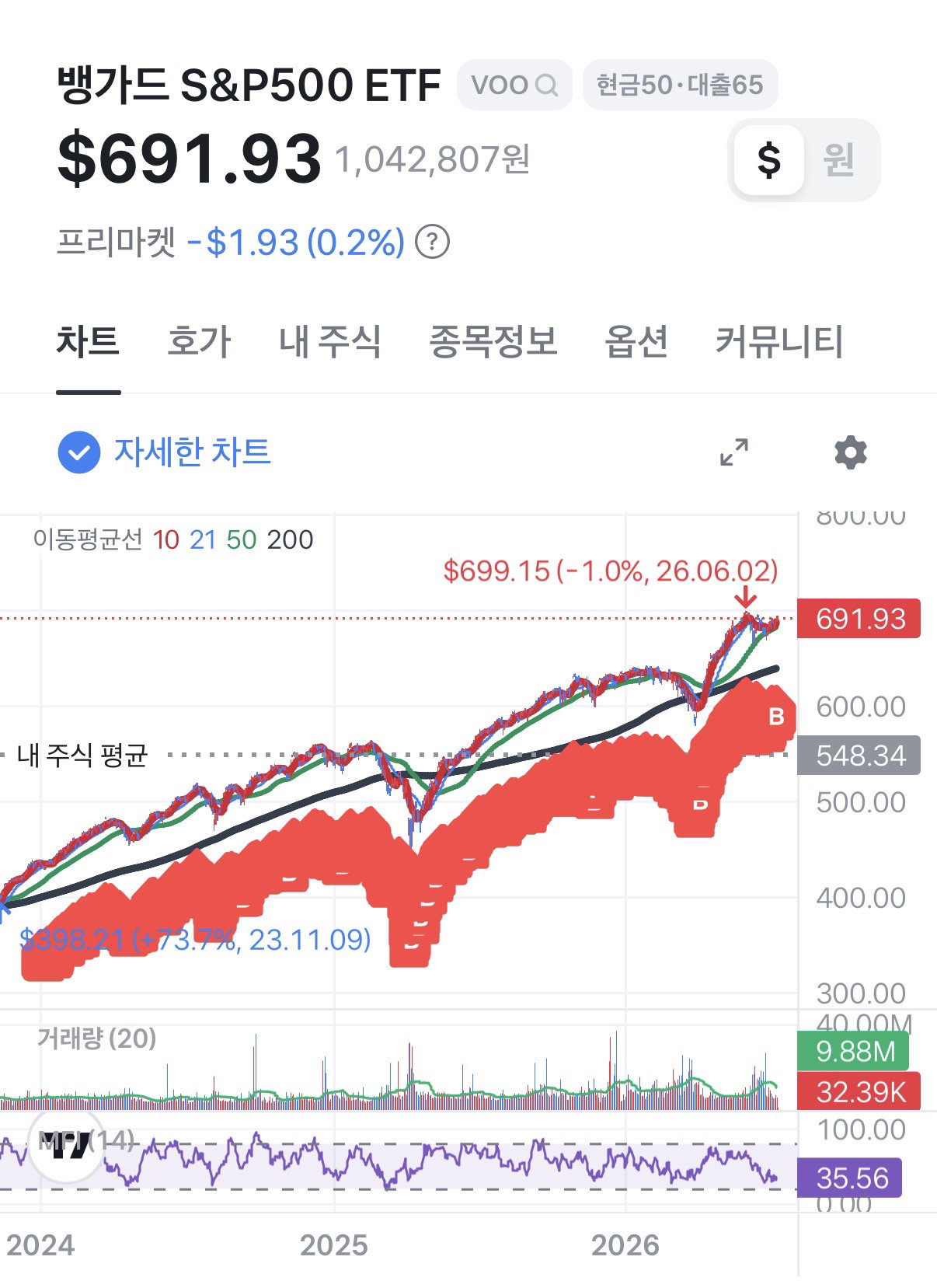Viewport: 937px width, 1288px height.
Task: Tap the B buy marker near 600.00
Action: (776, 717)
